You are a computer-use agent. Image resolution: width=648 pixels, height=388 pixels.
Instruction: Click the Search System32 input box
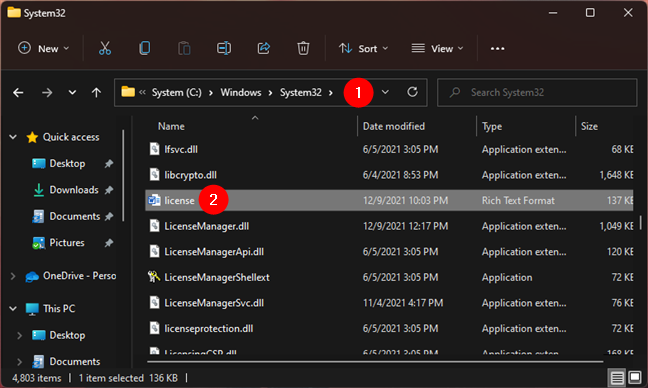[537, 92]
